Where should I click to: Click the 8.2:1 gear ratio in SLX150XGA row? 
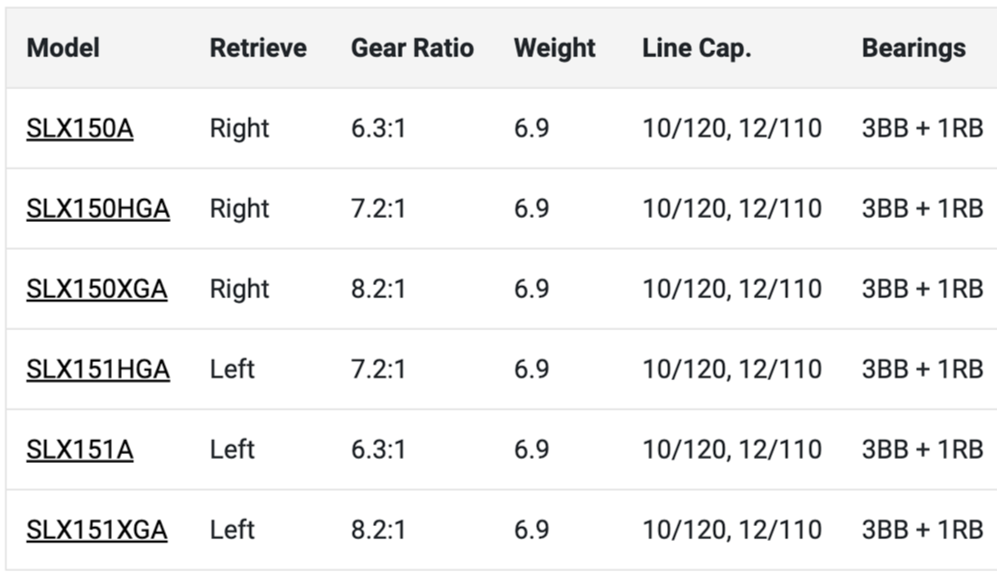point(378,289)
